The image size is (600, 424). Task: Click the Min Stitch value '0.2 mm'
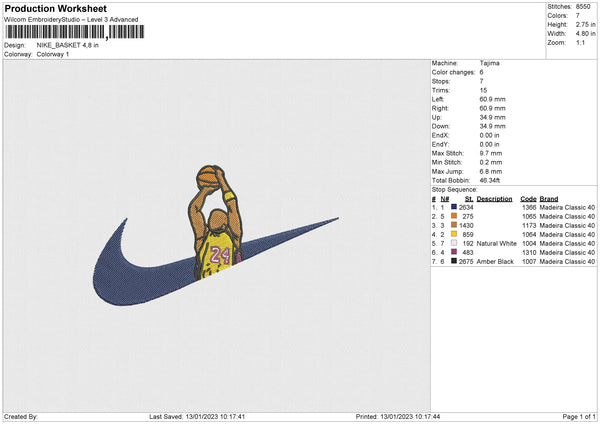pos(491,163)
